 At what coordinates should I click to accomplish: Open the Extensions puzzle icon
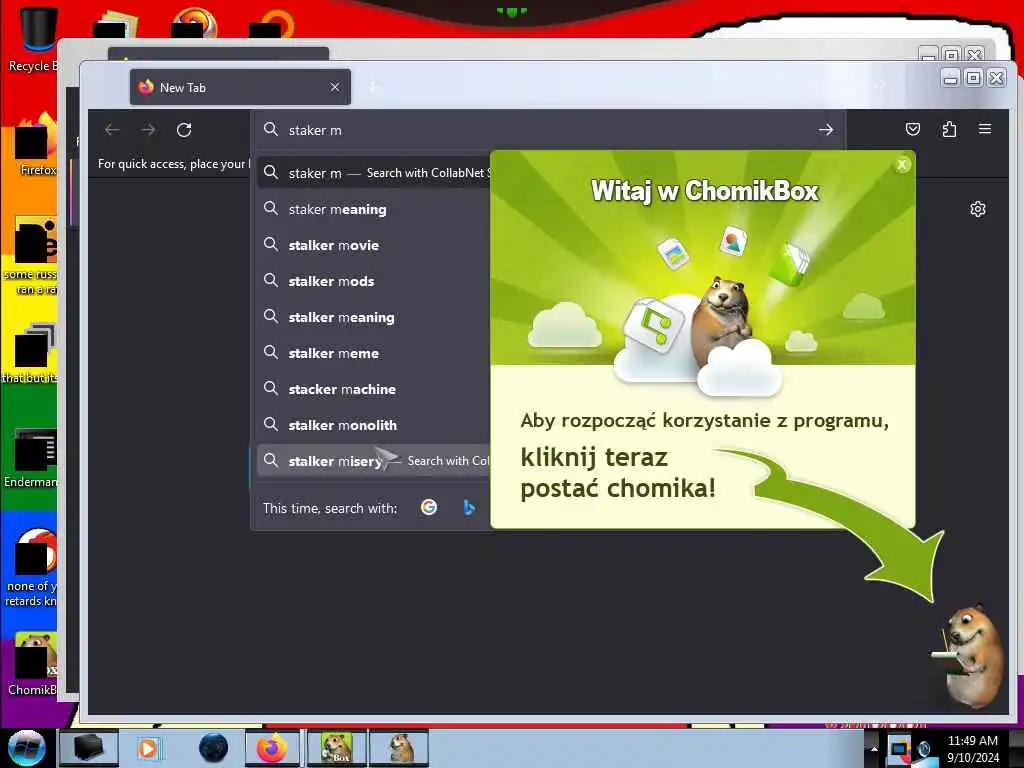coord(949,129)
